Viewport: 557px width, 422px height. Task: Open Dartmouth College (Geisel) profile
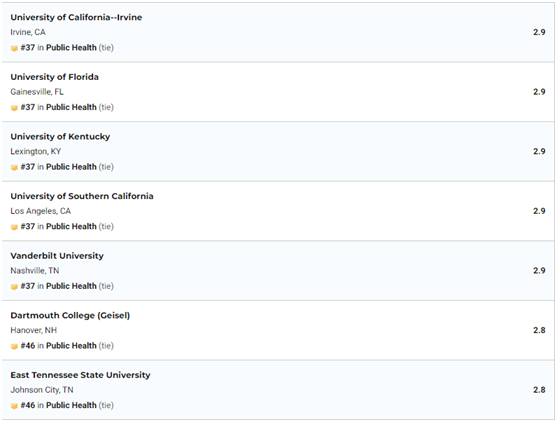click(x=70, y=316)
